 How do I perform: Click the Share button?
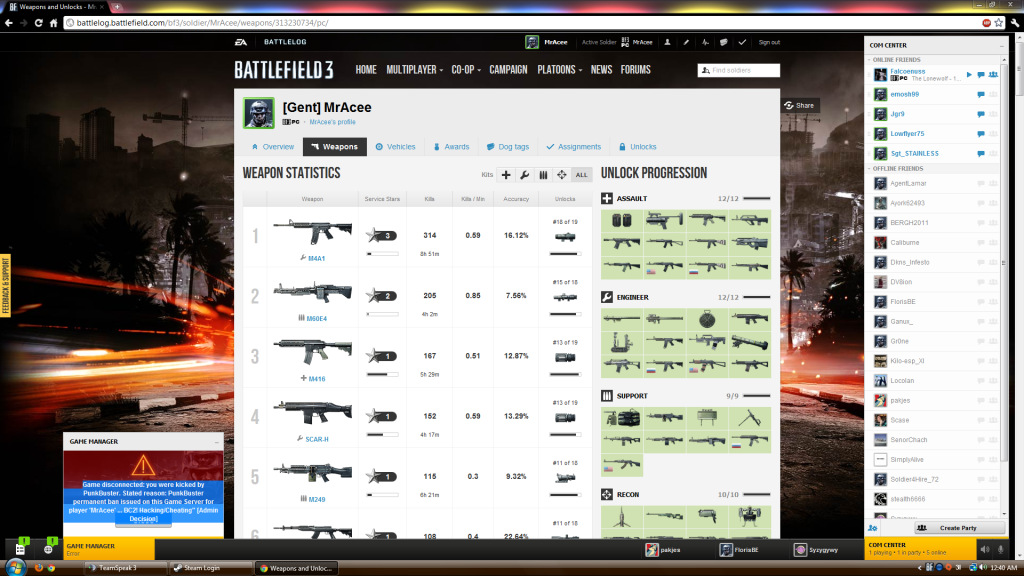[x=799, y=106]
